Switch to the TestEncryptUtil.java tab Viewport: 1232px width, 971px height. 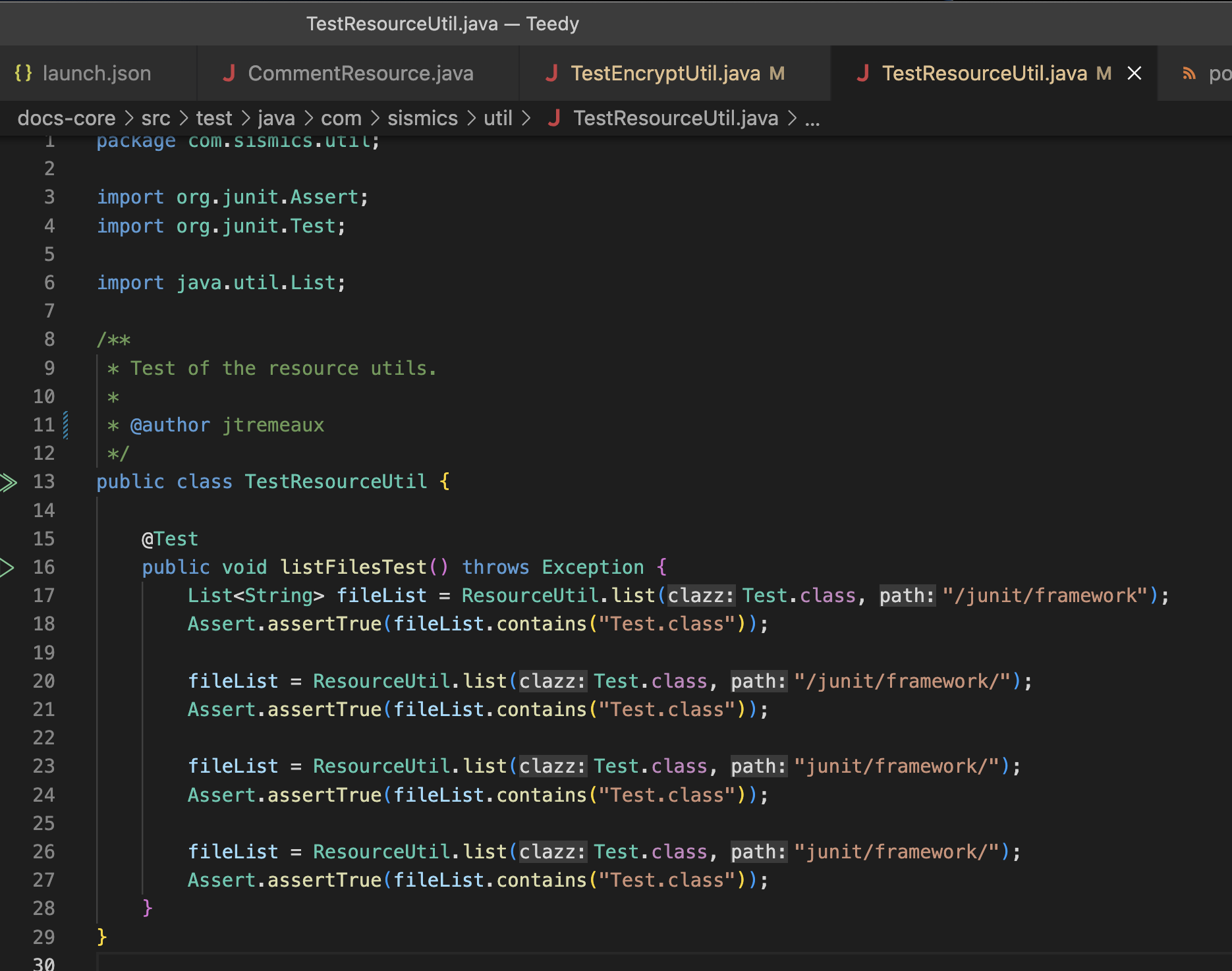point(675,73)
